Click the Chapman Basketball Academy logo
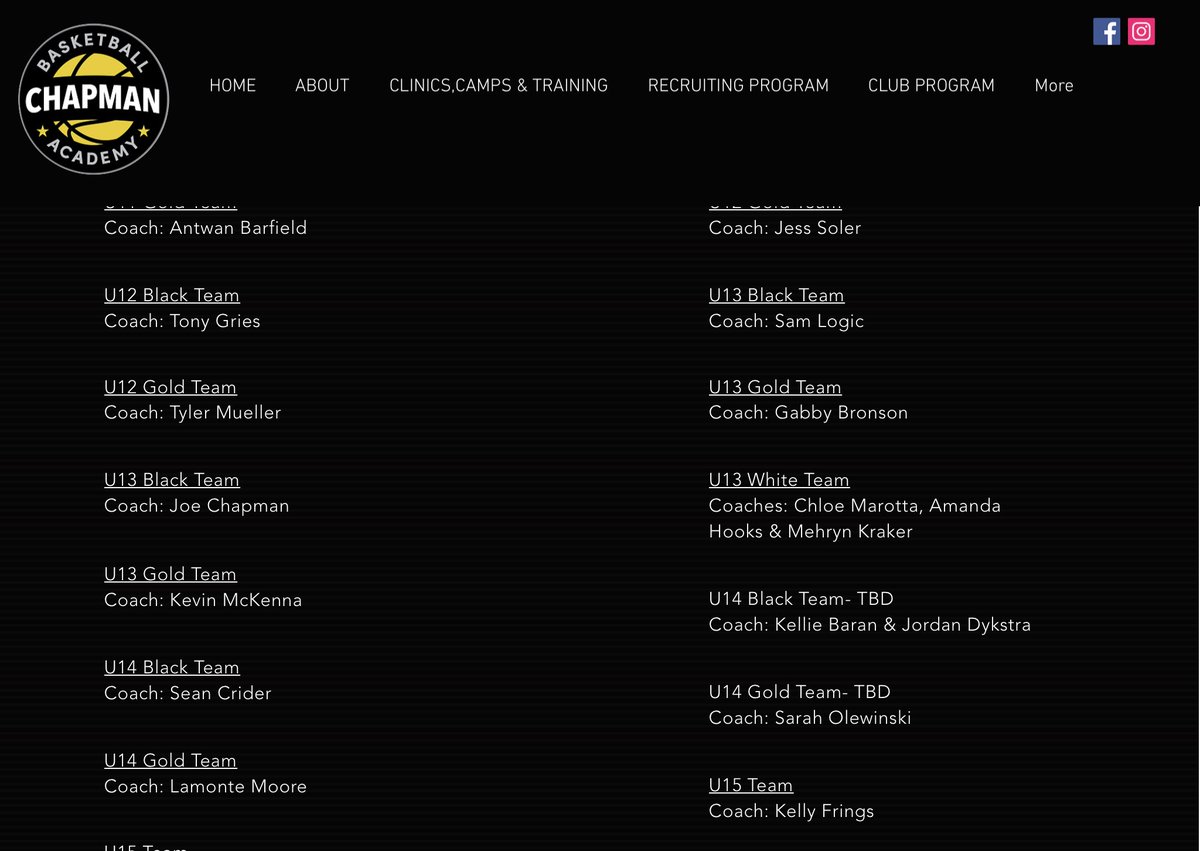The height and width of the screenshot is (851, 1200). click(x=94, y=99)
